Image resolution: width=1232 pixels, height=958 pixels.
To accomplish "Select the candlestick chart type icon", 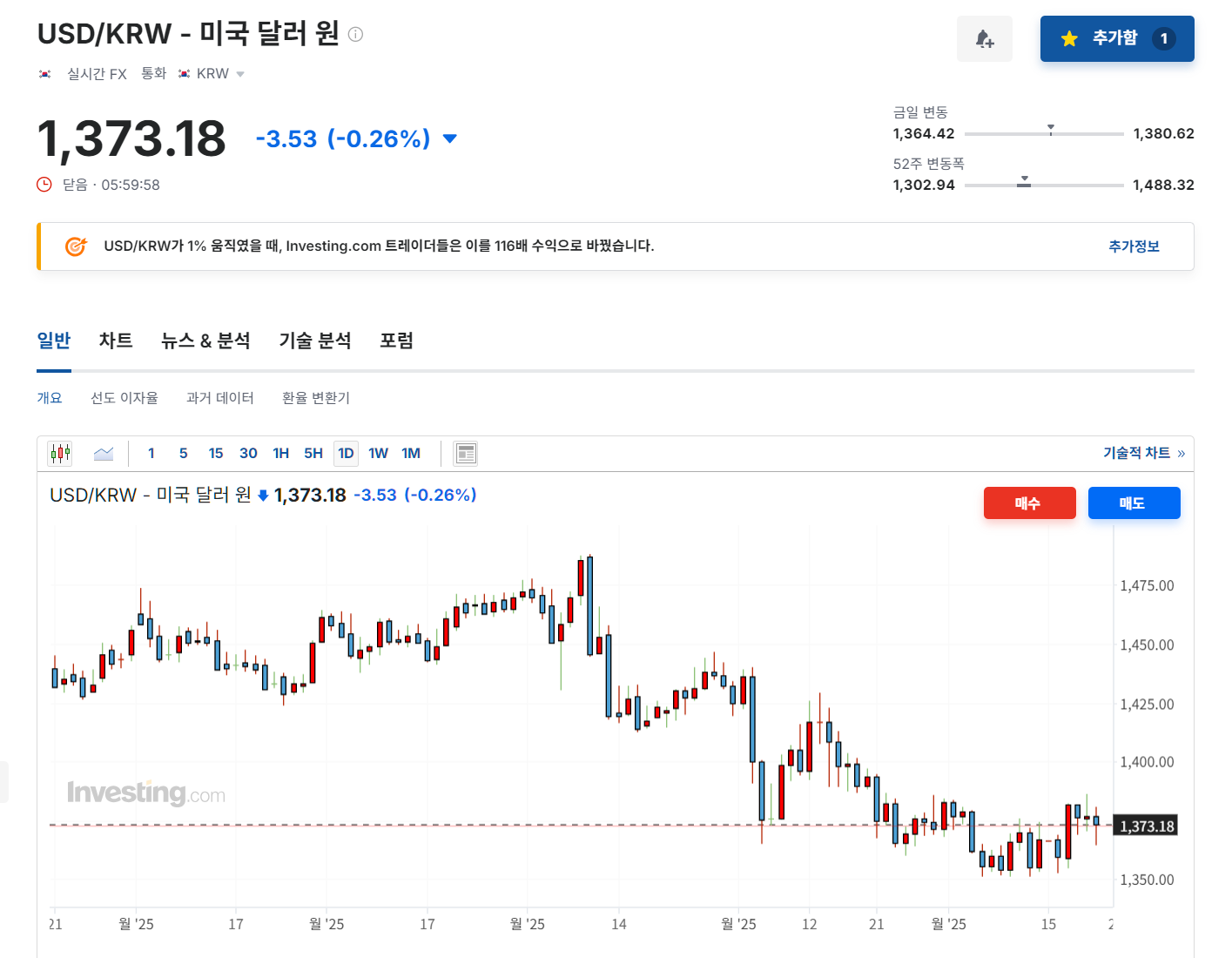I will click(x=59, y=453).
